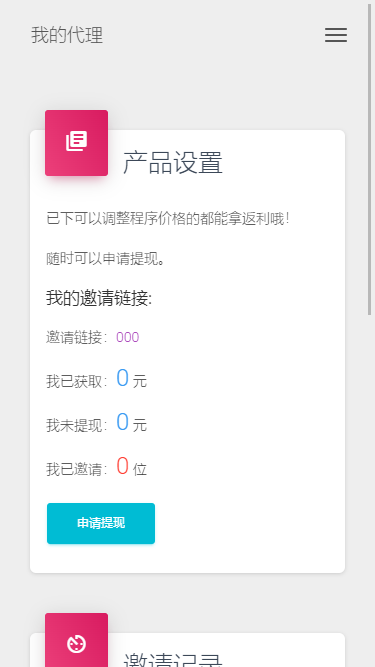The width and height of the screenshot is (375, 667).
Task: Click the 已下可以调整程序价格 description line
Action: click(168, 219)
